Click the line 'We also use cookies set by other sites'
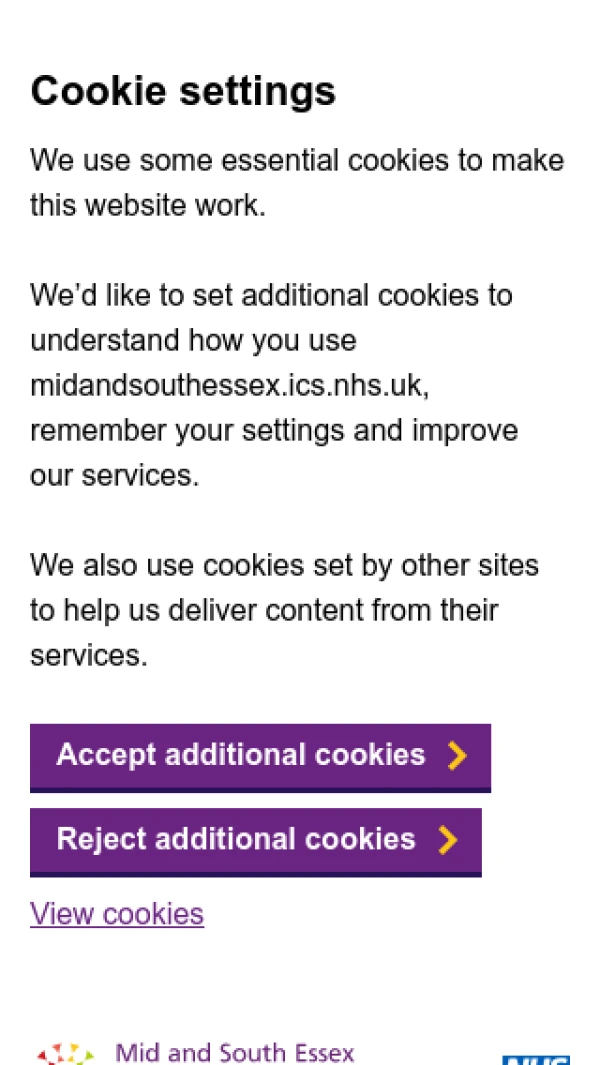The image size is (600, 1065). point(284,566)
